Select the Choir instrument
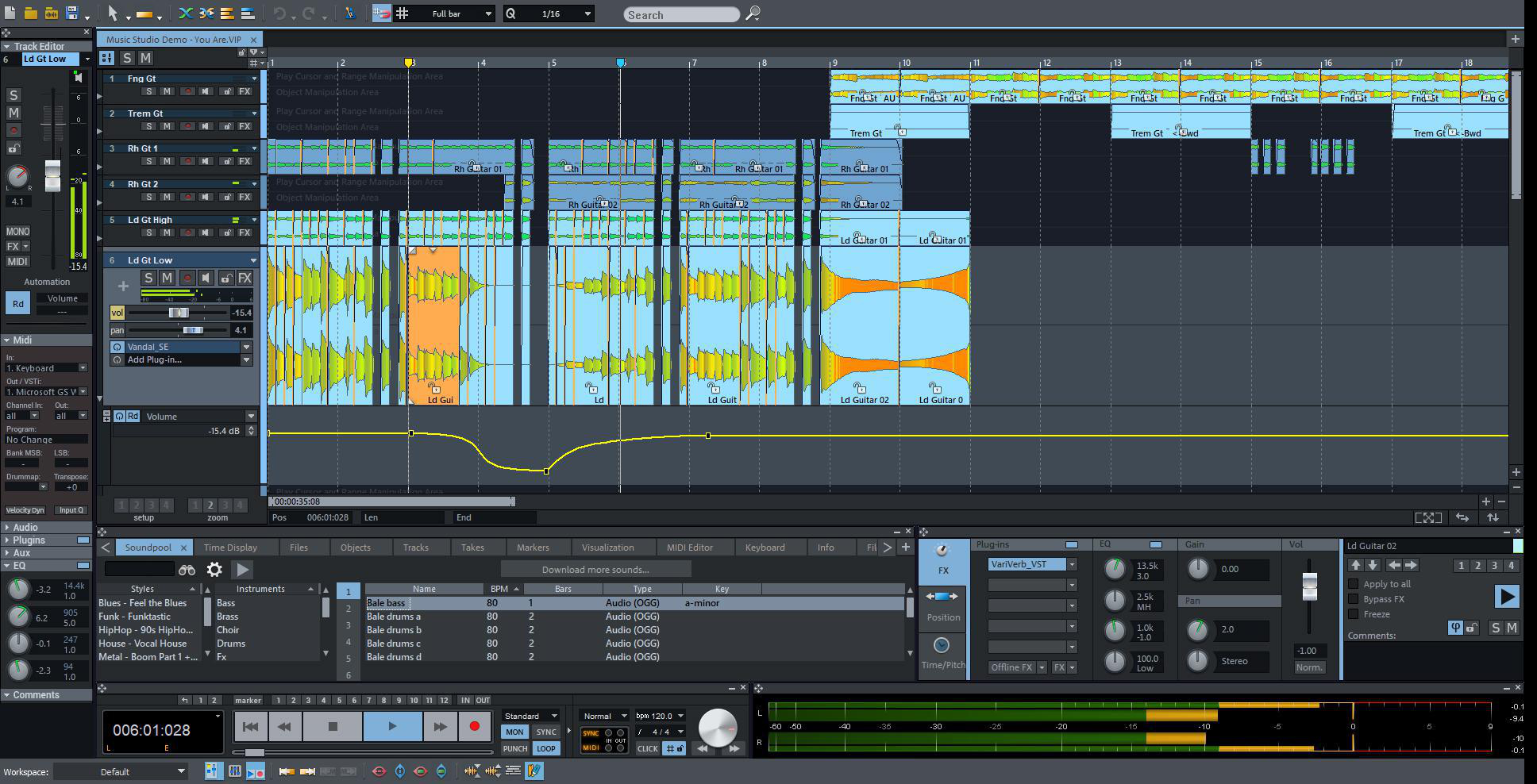Image resolution: width=1537 pixels, height=784 pixels. [x=228, y=630]
